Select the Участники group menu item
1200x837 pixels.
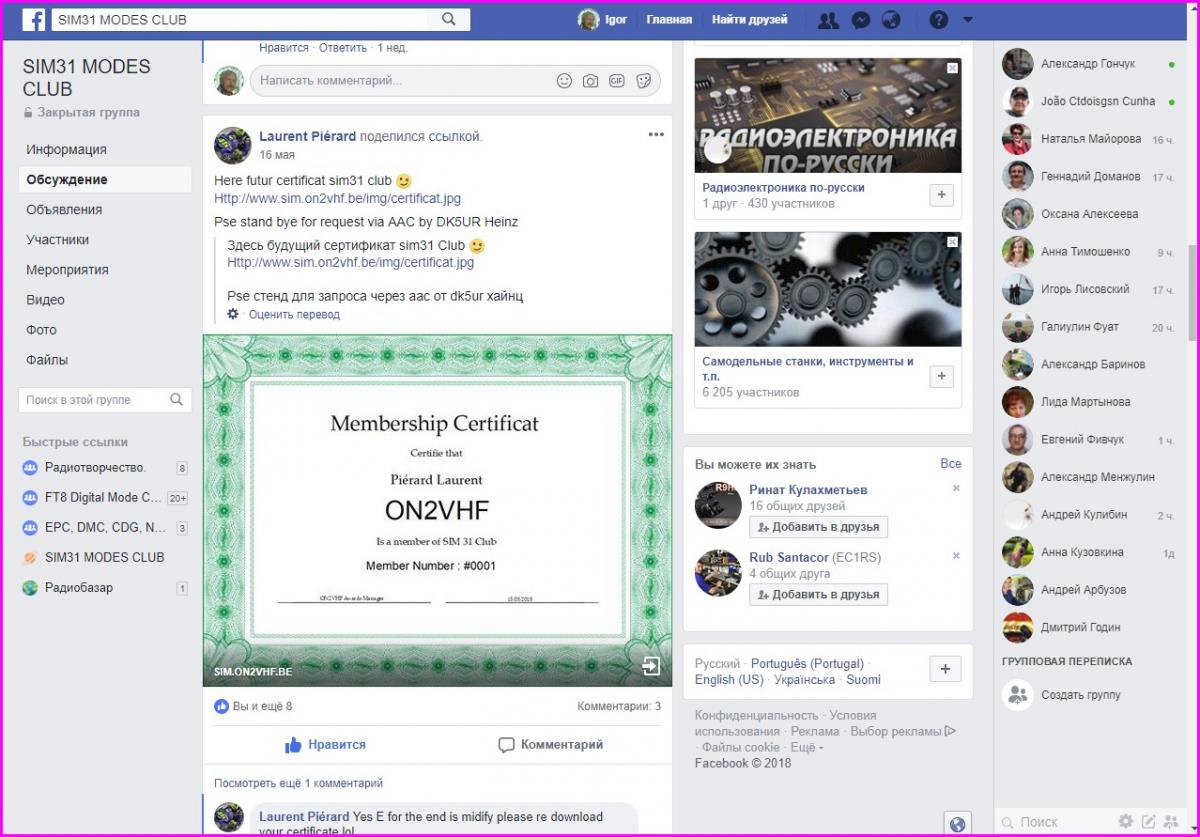[58, 240]
